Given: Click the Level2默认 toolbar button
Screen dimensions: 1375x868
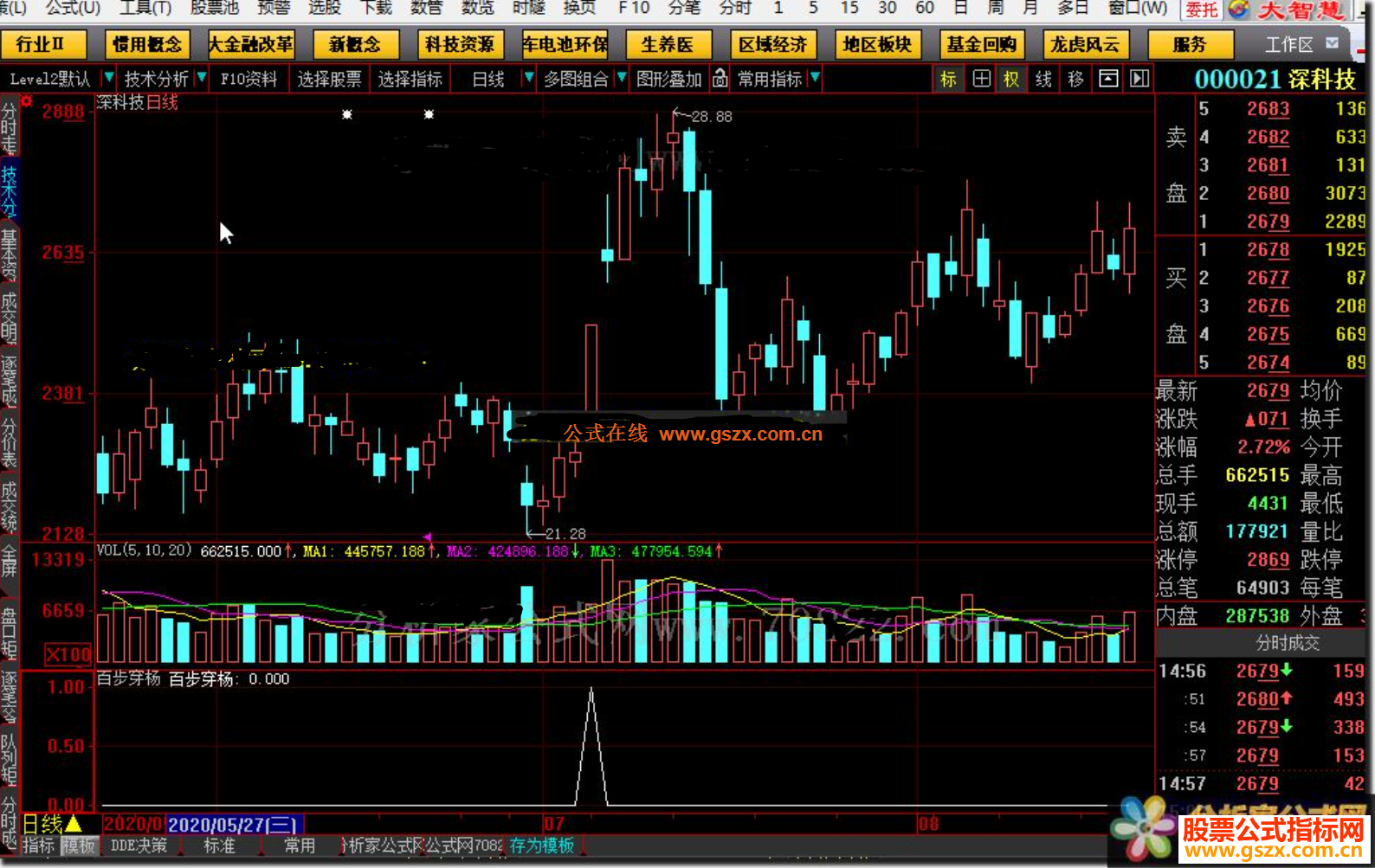Looking at the screenshot, I should [50, 80].
